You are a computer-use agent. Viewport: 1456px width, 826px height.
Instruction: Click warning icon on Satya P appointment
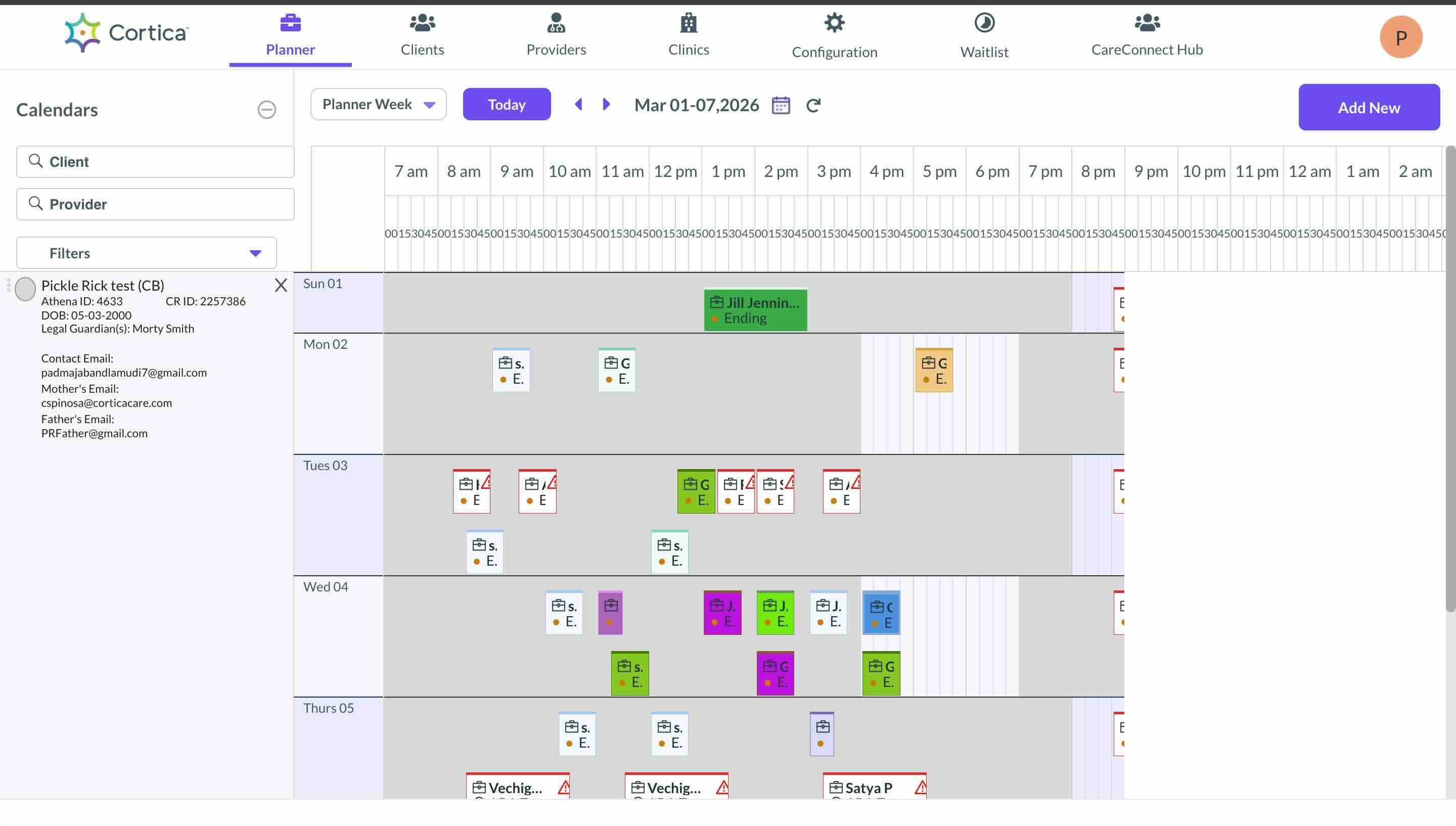(921, 788)
